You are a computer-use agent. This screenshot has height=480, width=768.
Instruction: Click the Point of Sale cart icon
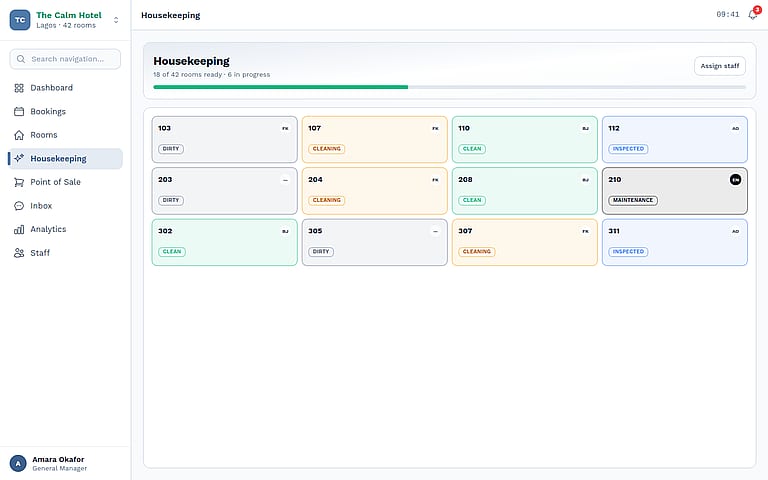click(19, 182)
